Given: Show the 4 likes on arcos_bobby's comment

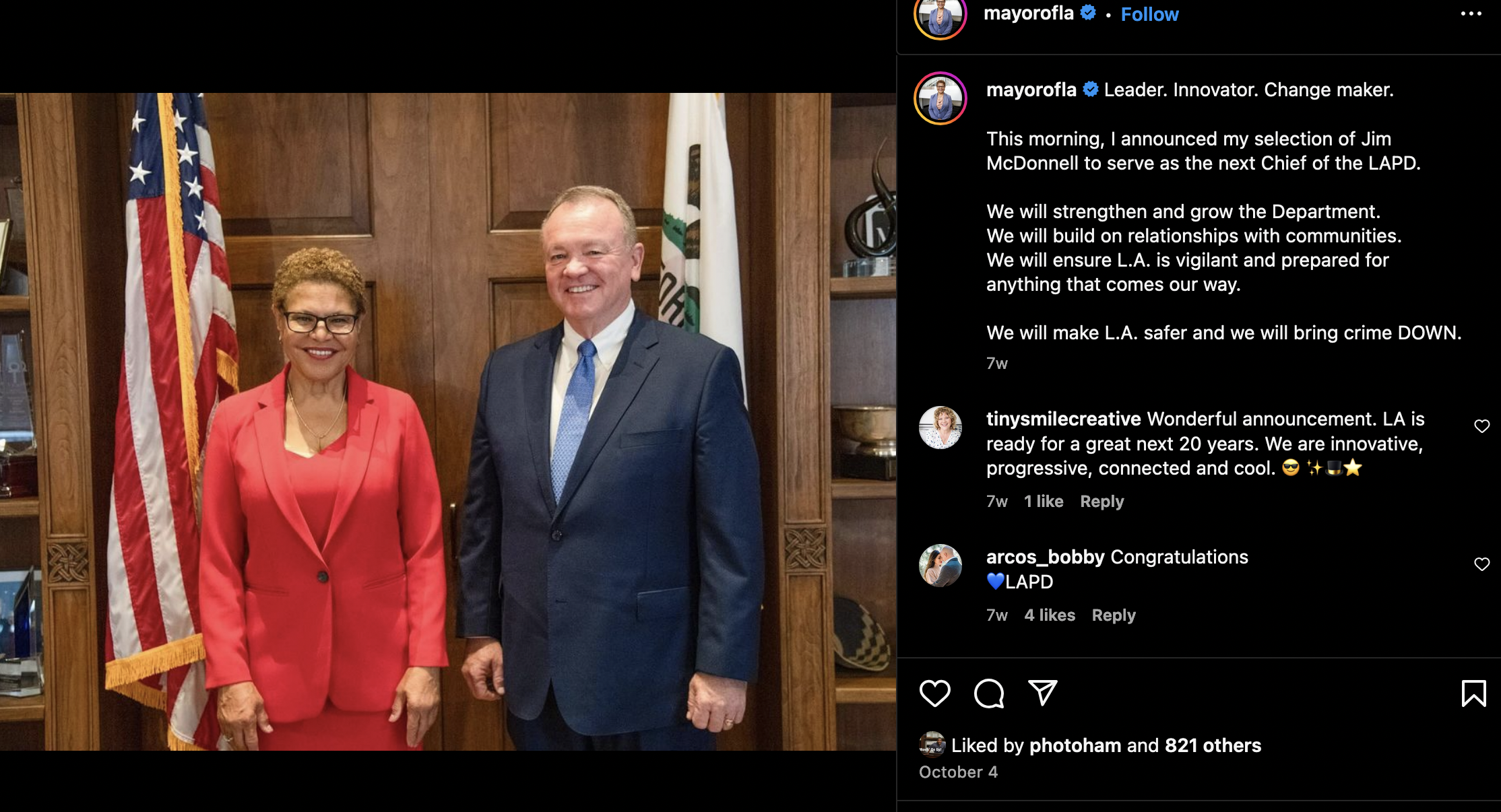Looking at the screenshot, I should coord(1050,615).
